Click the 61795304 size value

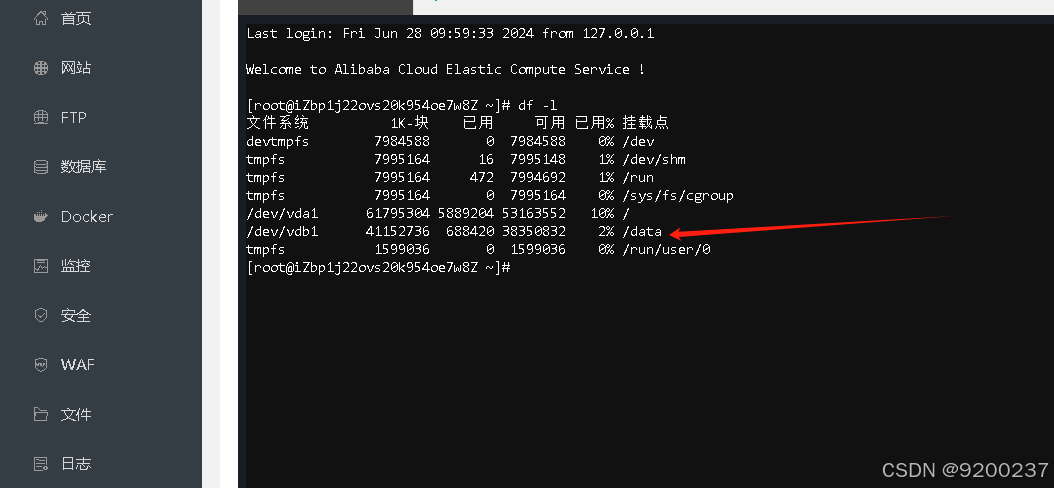tap(398, 213)
